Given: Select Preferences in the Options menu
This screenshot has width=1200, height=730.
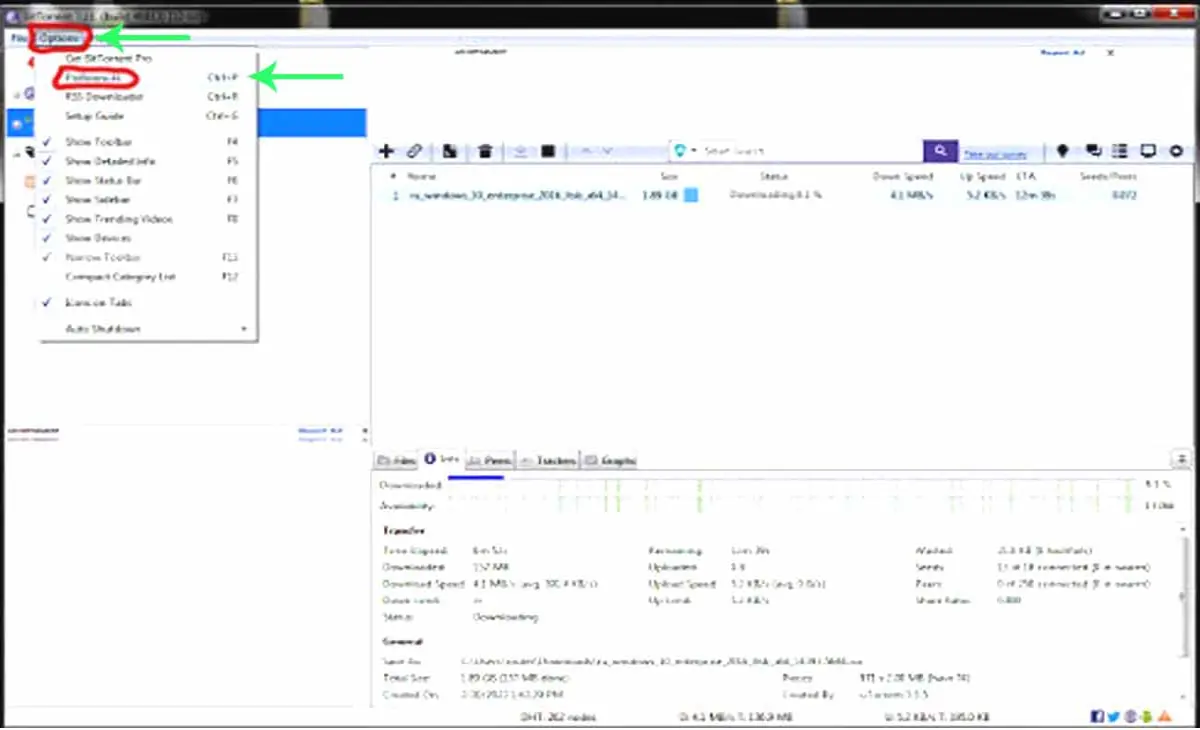Looking at the screenshot, I should 147,77.
